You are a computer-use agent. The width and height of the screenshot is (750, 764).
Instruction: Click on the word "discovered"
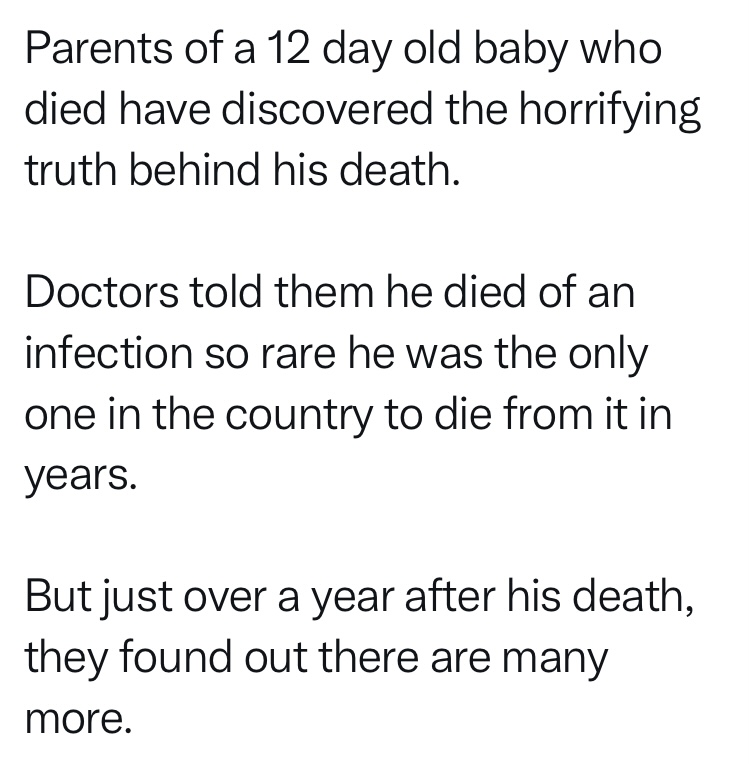pos(327,110)
